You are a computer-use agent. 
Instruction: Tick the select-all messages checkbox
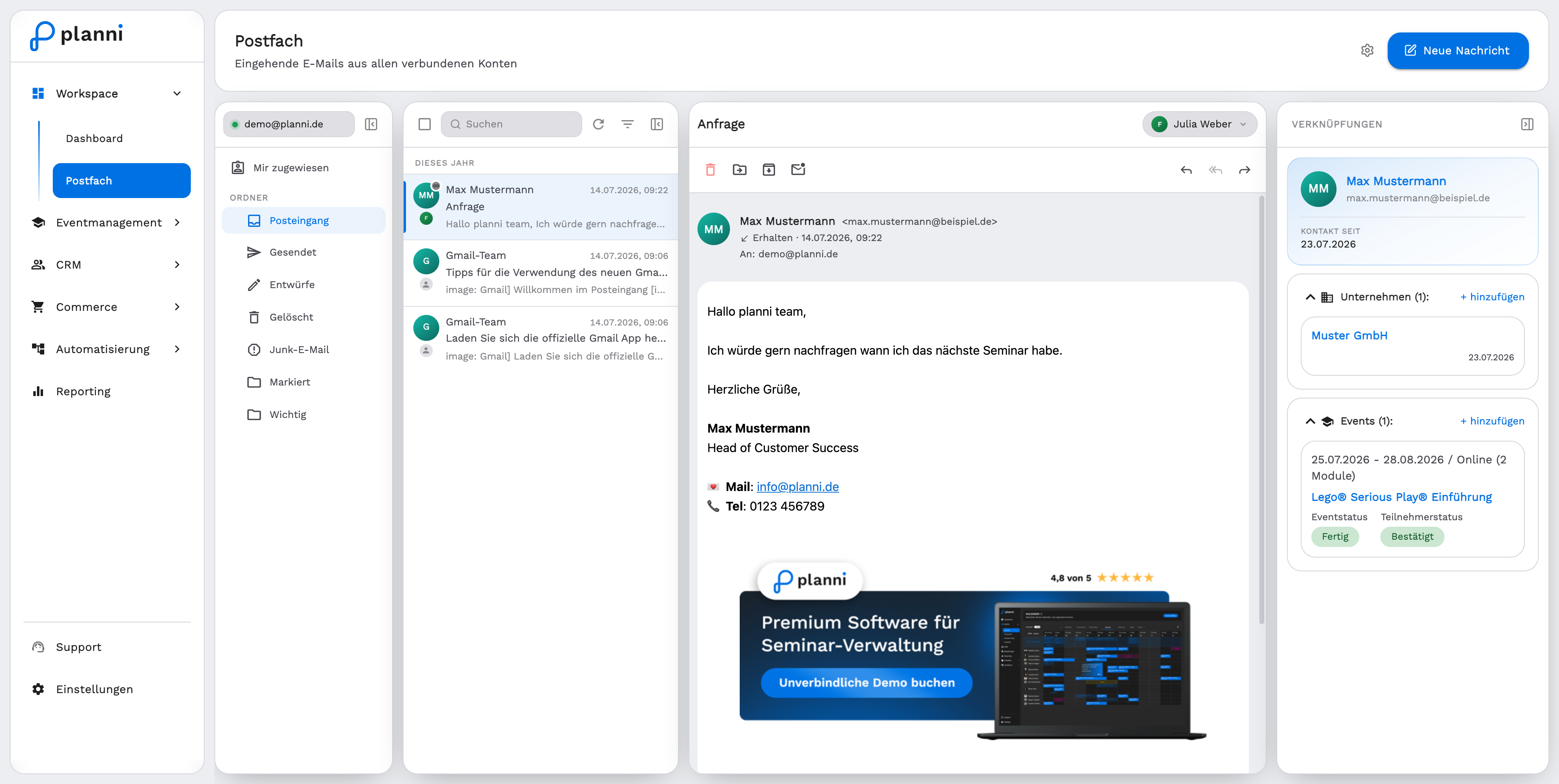[x=425, y=124]
